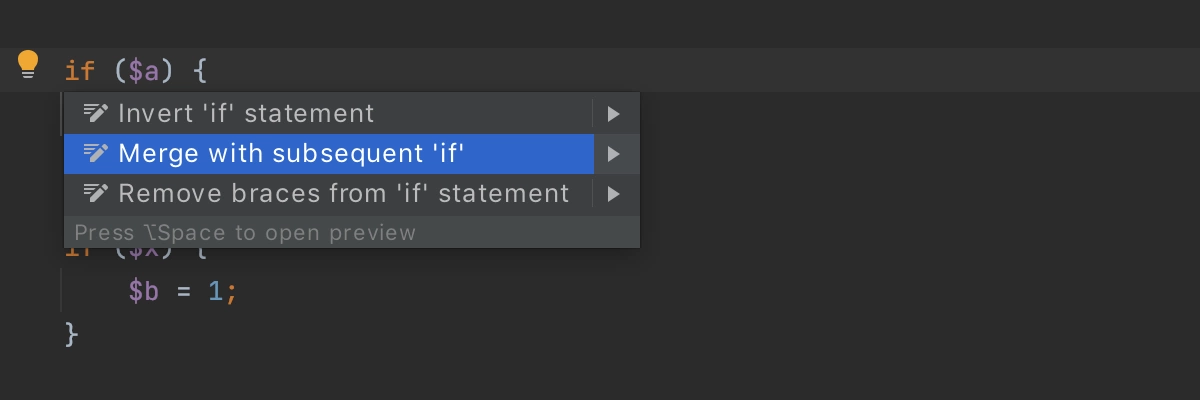
Task: Click the equals sign in assignment
Action: coord(182,292)
